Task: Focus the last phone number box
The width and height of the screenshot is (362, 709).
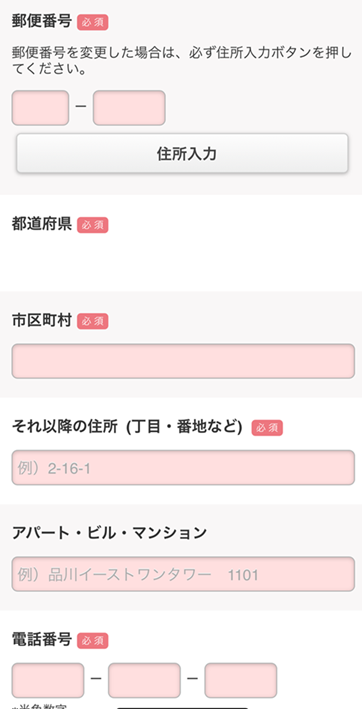Action: (240, 681)
